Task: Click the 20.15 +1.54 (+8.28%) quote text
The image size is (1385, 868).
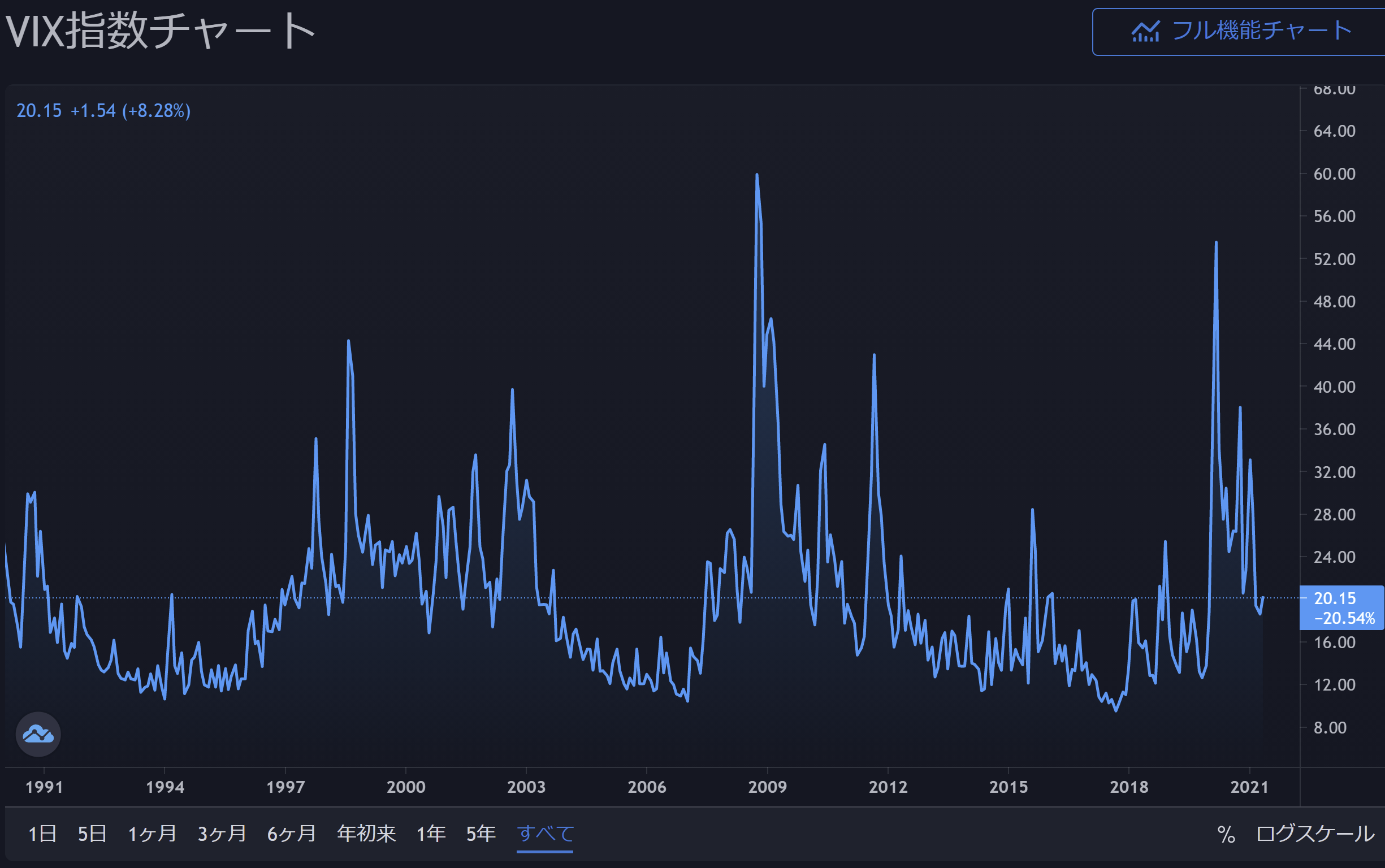Action: pyautogui.click(x=103, y=111)
